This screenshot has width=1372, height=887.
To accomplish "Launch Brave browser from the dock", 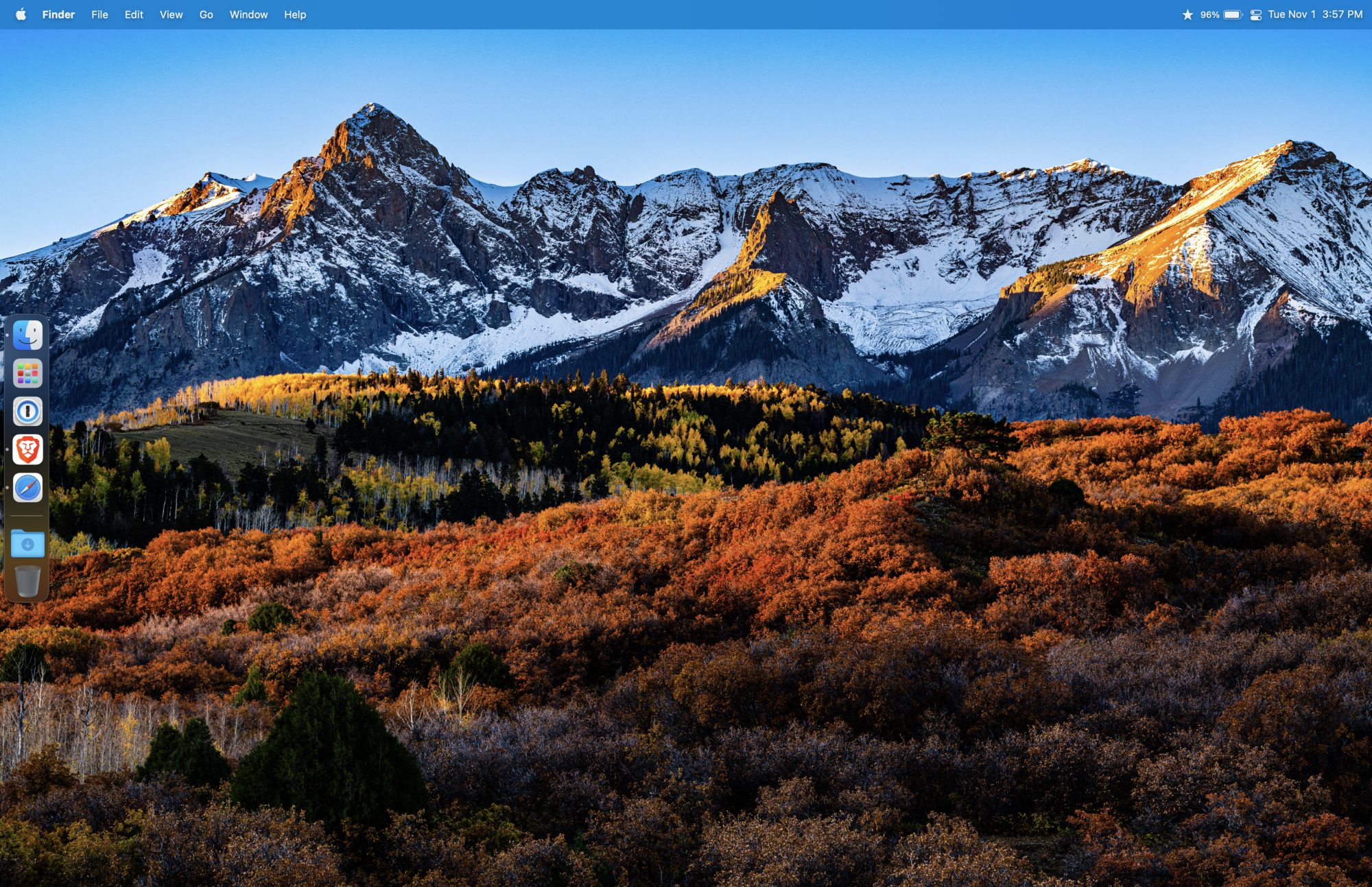I will [27, 450].
